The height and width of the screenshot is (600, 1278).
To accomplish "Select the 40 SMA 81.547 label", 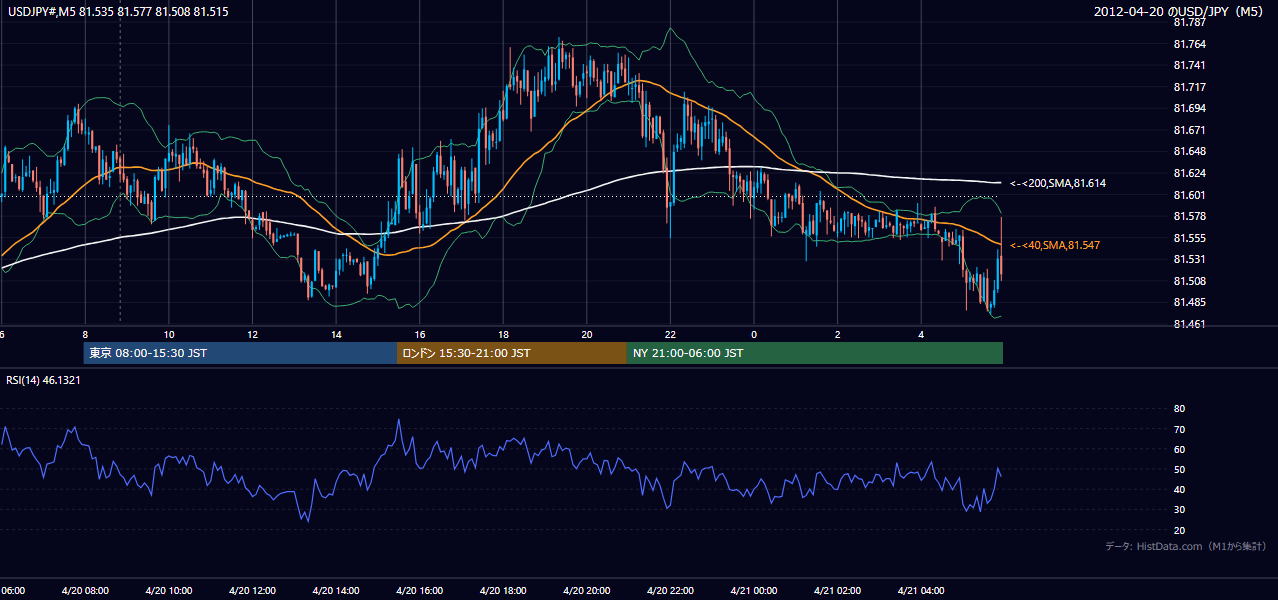I will click(1055, 245).
